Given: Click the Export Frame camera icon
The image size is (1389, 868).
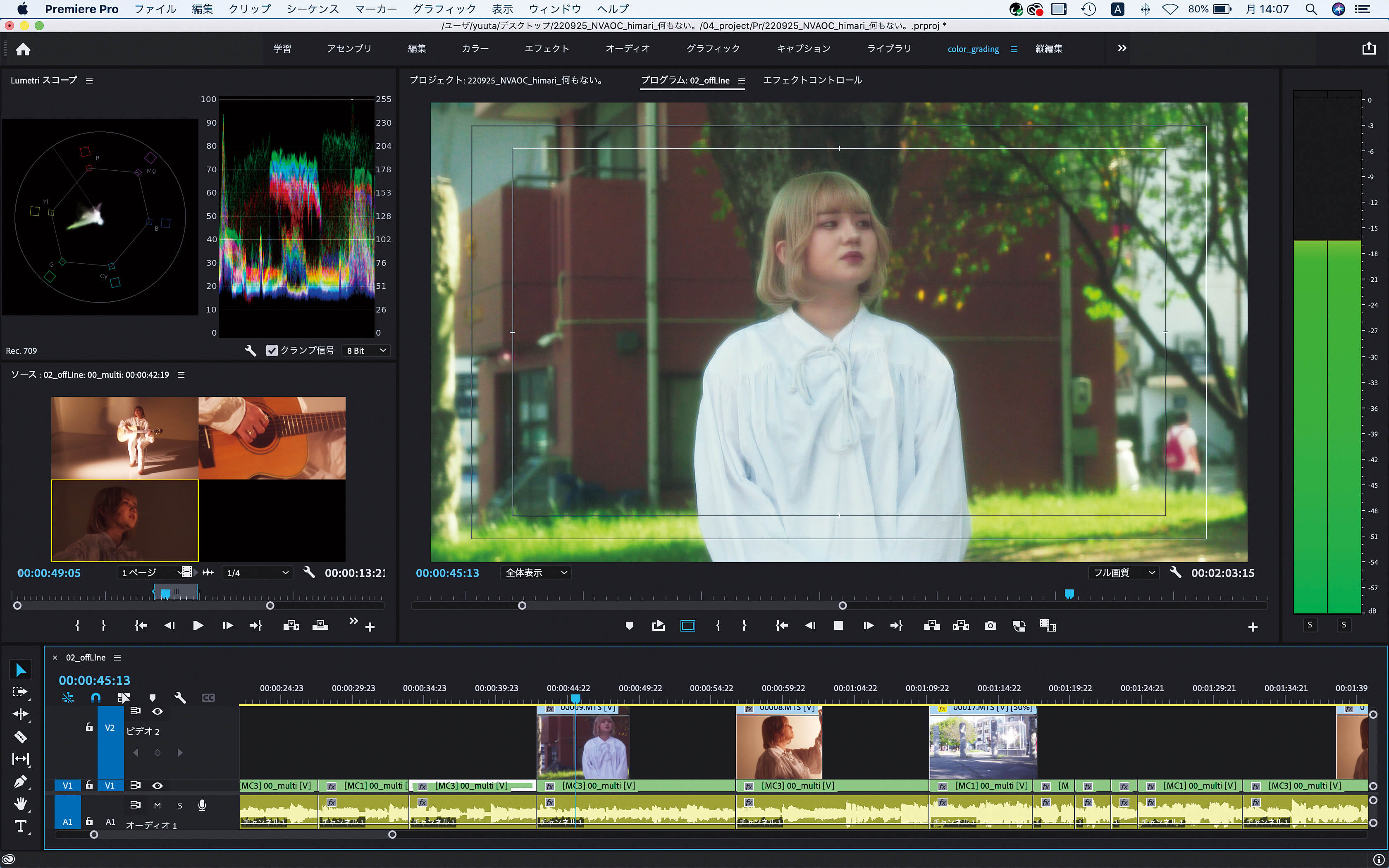Looking at the screenshot, I should click(x=990, y=626).
